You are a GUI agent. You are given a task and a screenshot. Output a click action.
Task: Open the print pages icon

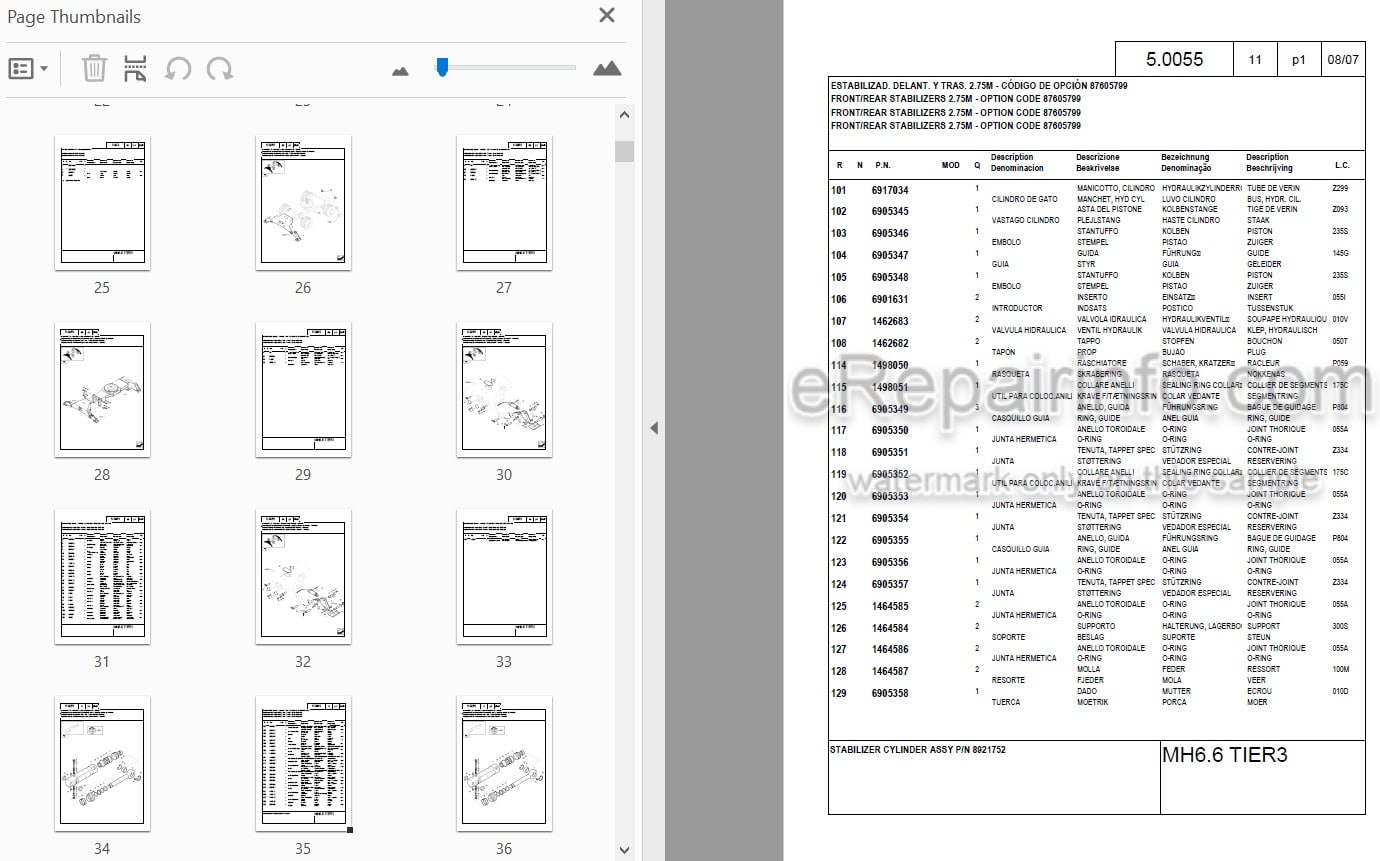point(135,69)
